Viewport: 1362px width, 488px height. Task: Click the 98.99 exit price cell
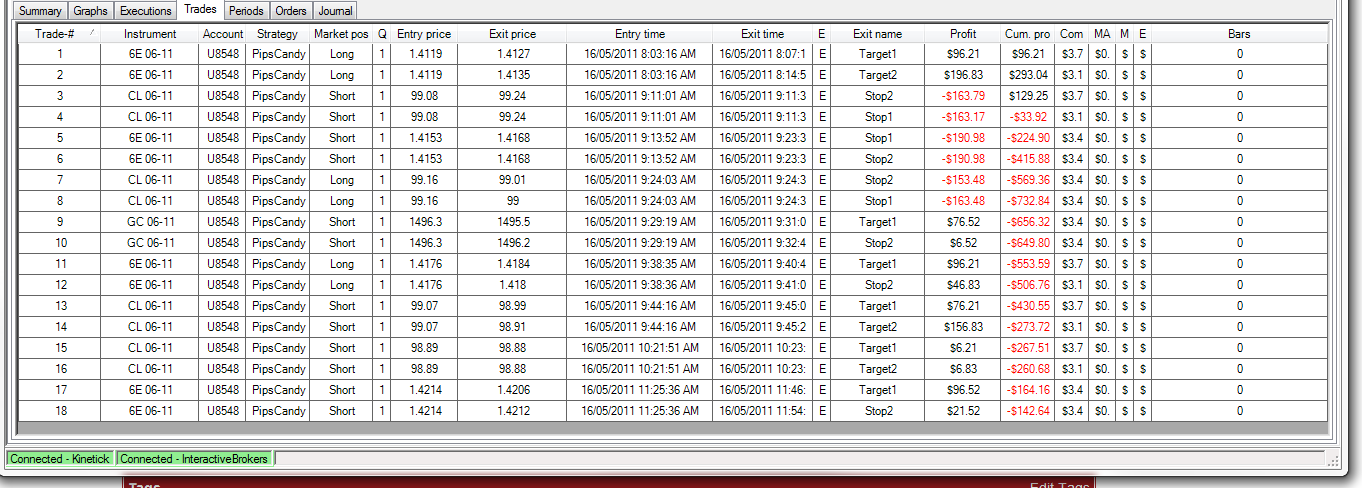pyautogui.click(x=512, y=306)
